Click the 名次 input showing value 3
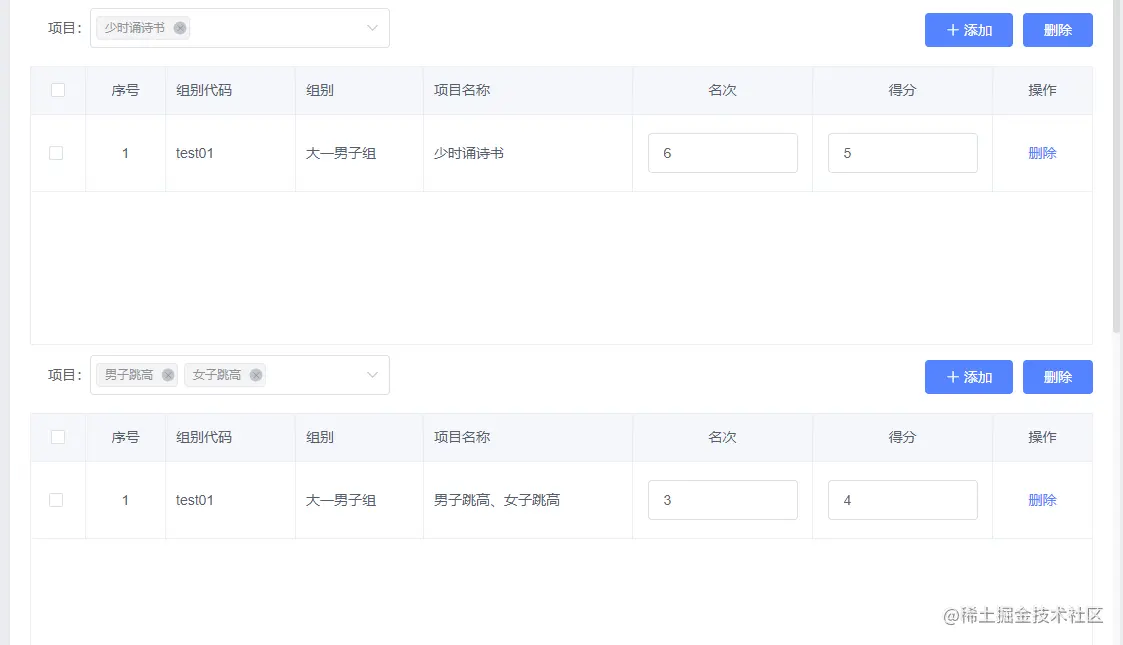This screenshot has width=1123, height=645. pyautogui.click(x=722, y=500)
